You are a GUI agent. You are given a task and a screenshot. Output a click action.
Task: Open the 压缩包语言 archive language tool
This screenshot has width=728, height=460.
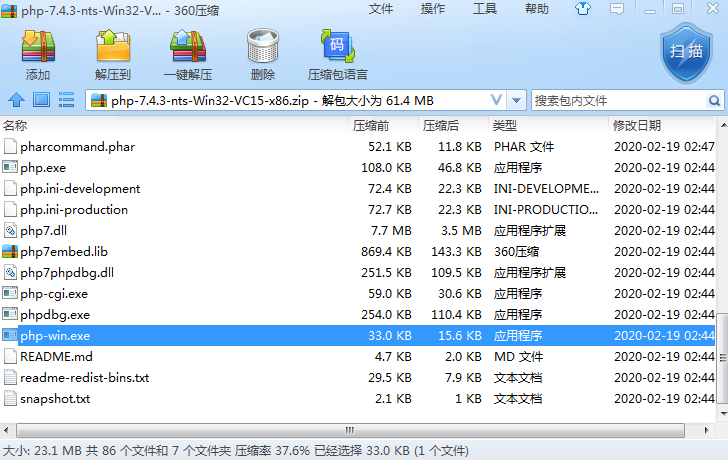point(338,45)
